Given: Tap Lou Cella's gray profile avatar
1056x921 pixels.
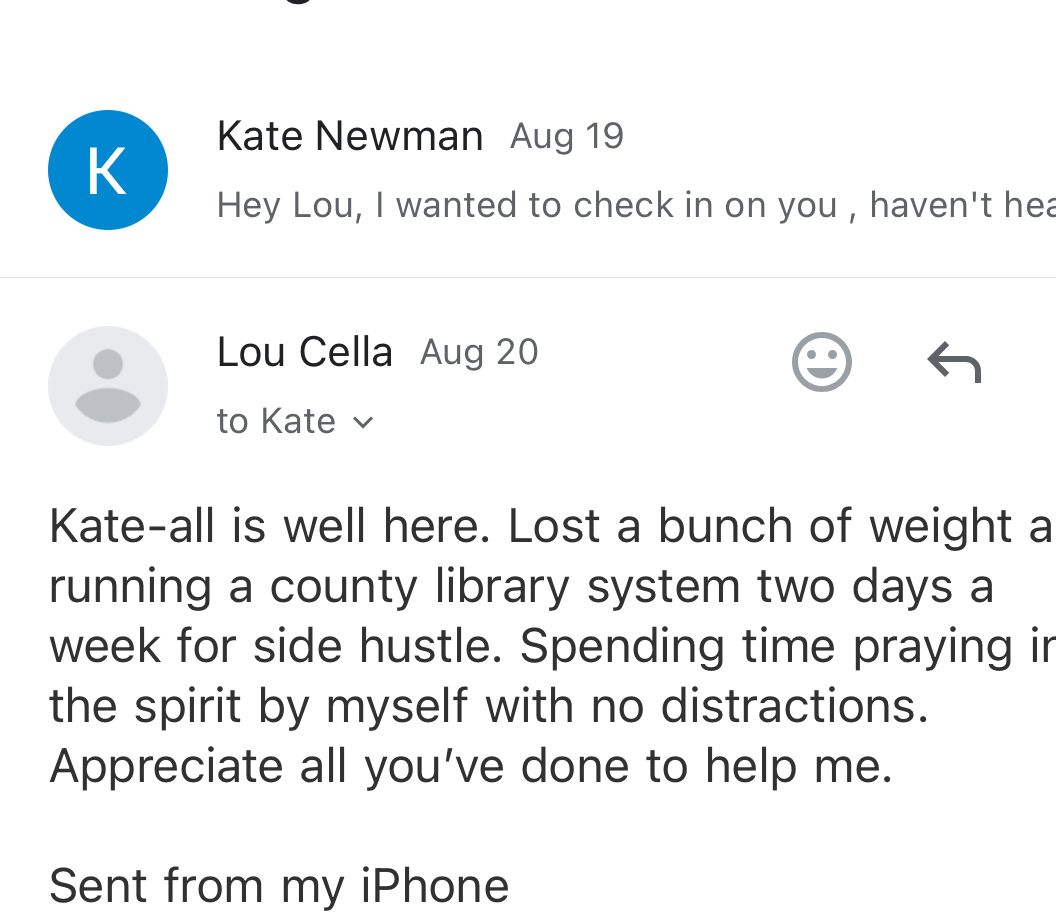Looking at the screenshot, I should (x=108, y=386).
